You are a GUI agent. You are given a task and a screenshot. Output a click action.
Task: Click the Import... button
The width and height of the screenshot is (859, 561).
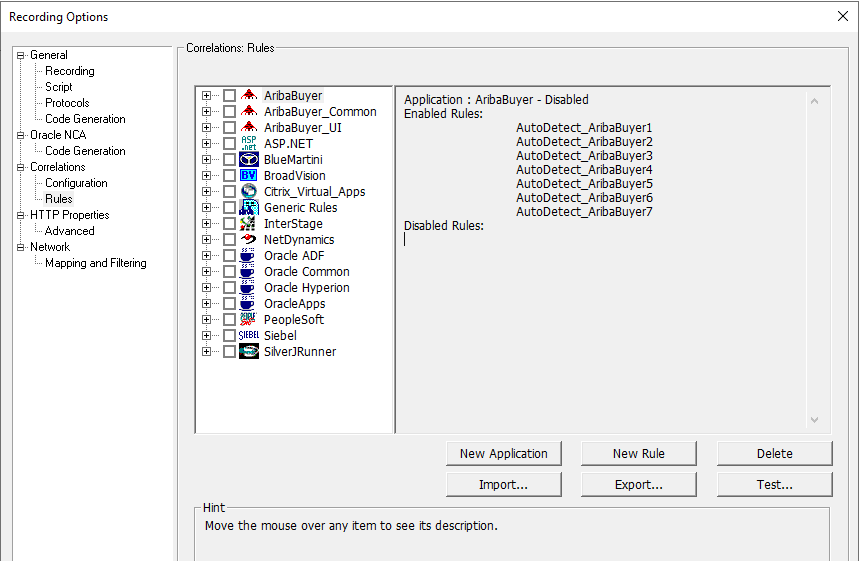click(503, 485)
